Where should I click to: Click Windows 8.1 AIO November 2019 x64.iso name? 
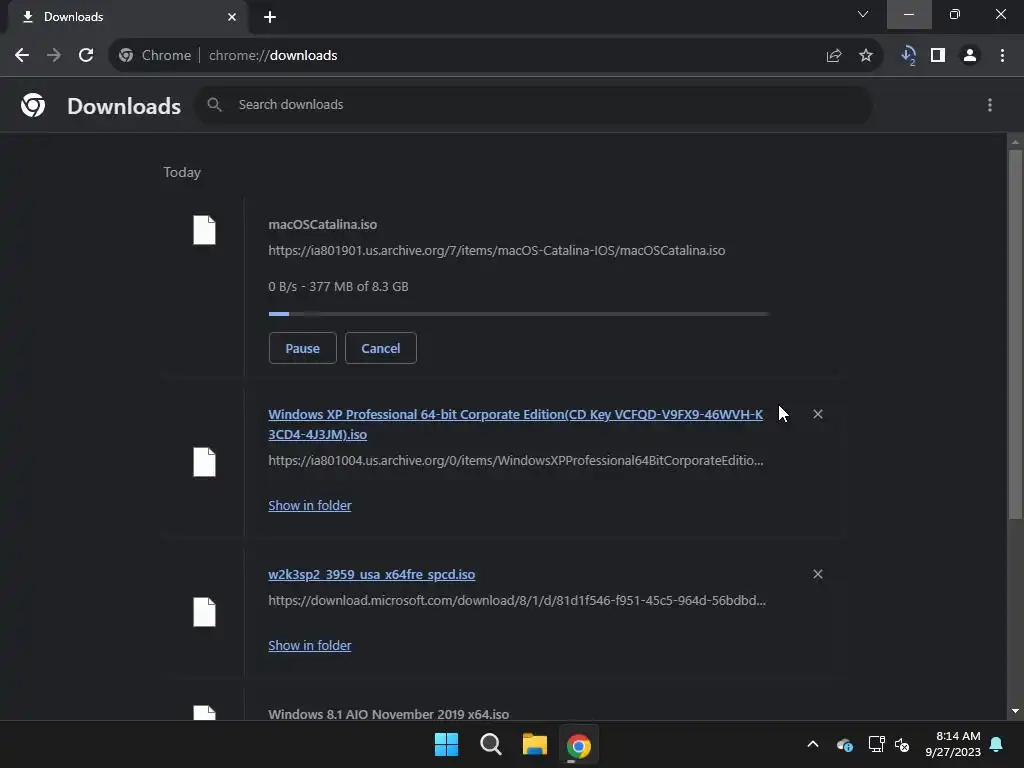coord(389,714)
